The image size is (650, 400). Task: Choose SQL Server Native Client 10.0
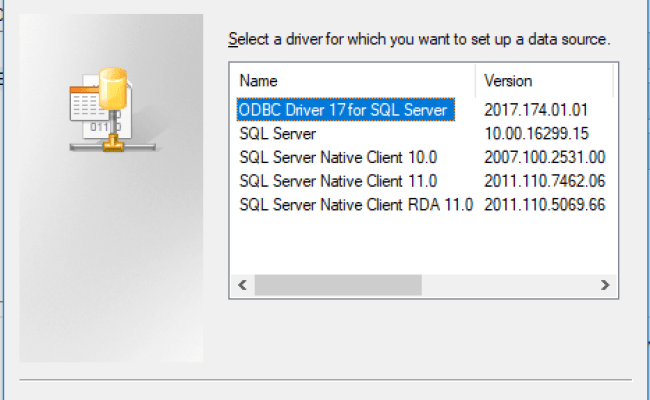[x=338, y=157]
